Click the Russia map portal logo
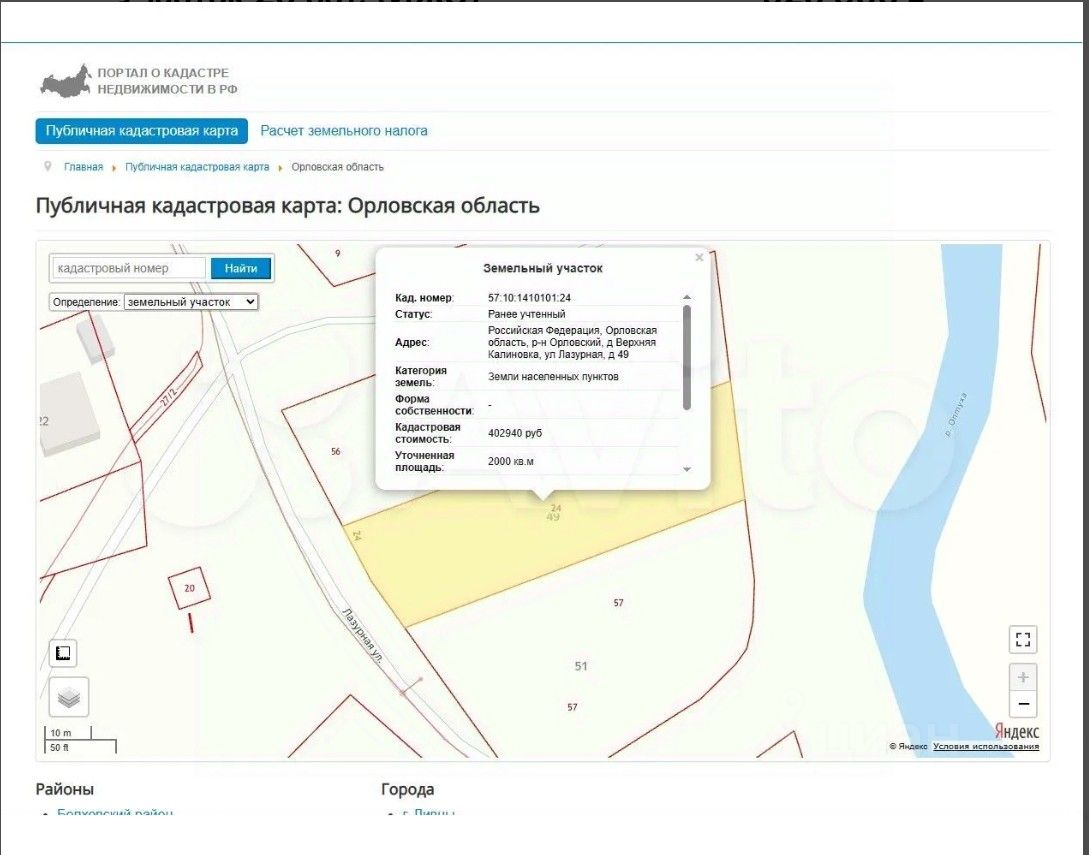 [66, 81]
